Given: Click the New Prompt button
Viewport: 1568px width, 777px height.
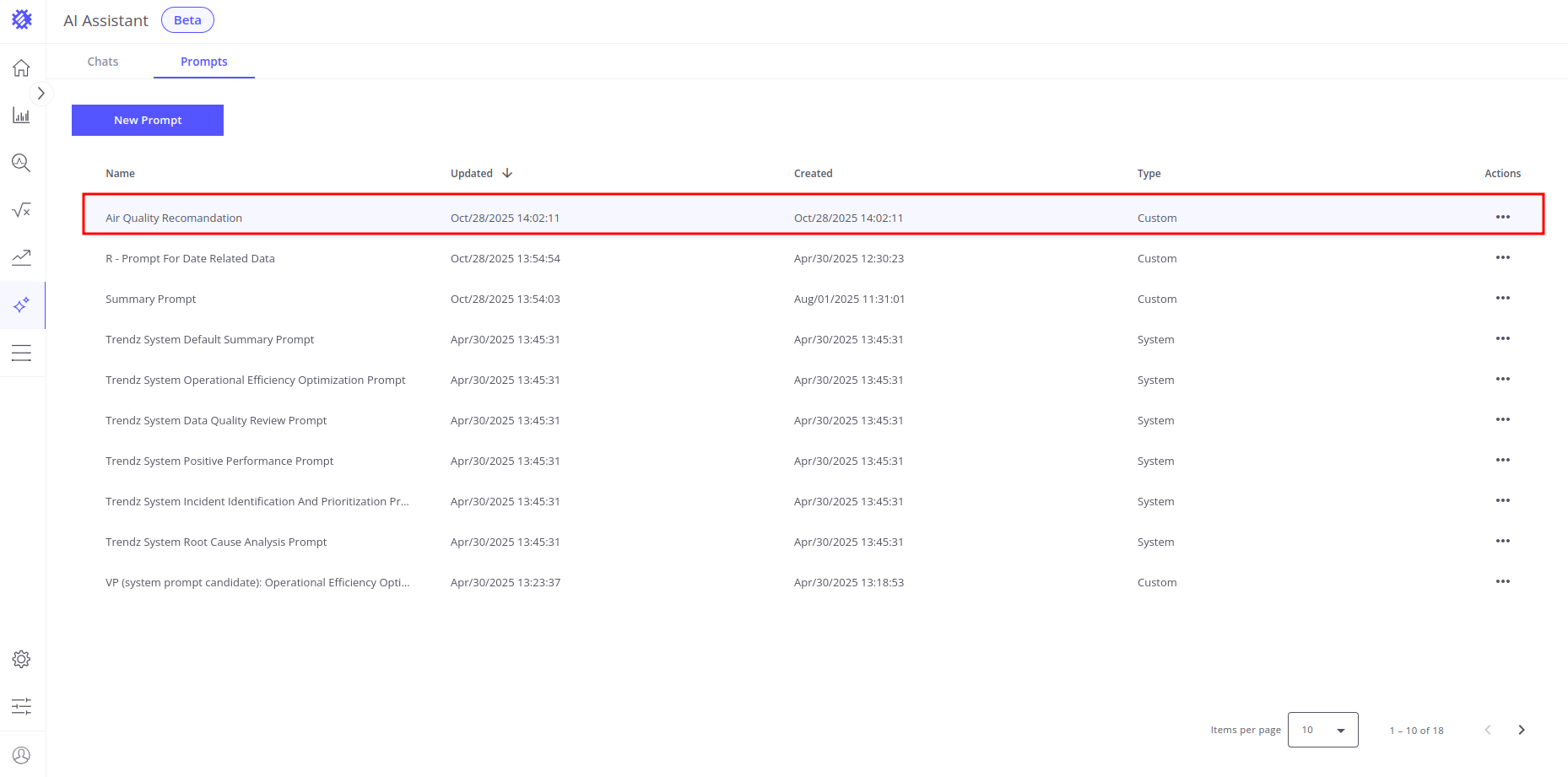Looking at the screenshot, I should point(148,121).
